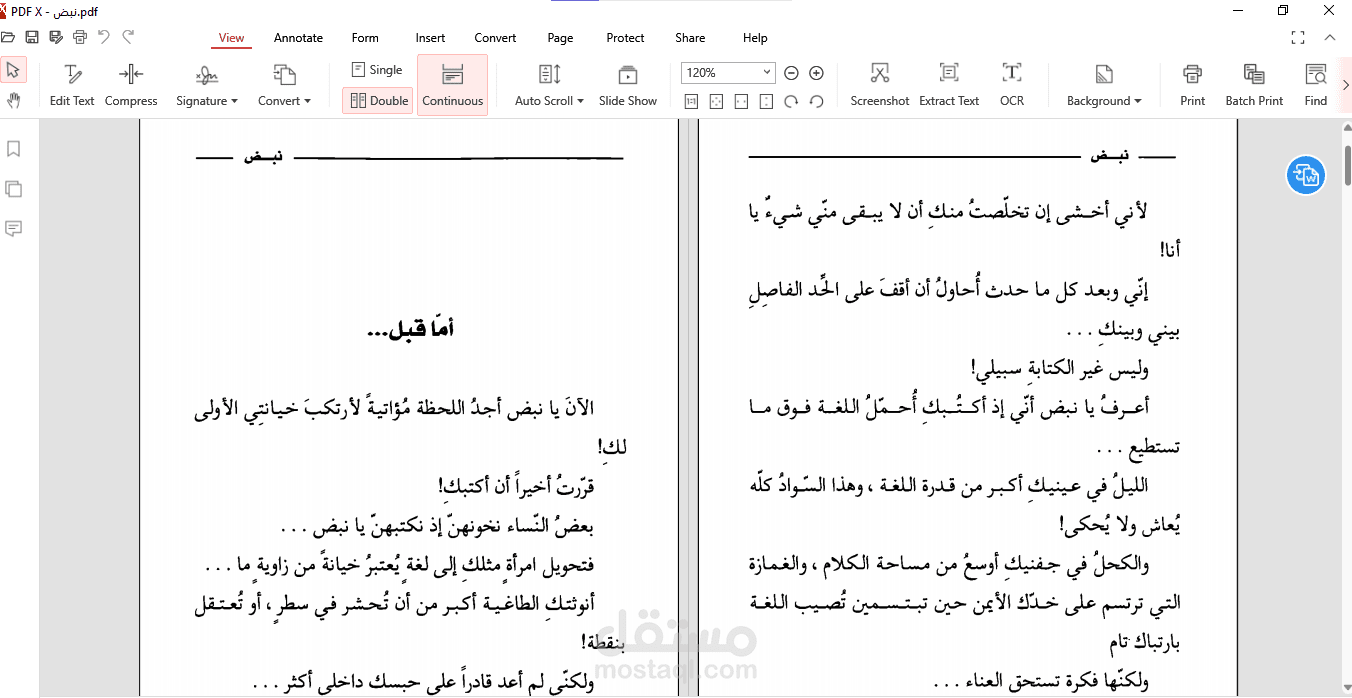Click the small printer icon in quick access bar
This screenshot has height=698, width=1352.
pos(80,38)
